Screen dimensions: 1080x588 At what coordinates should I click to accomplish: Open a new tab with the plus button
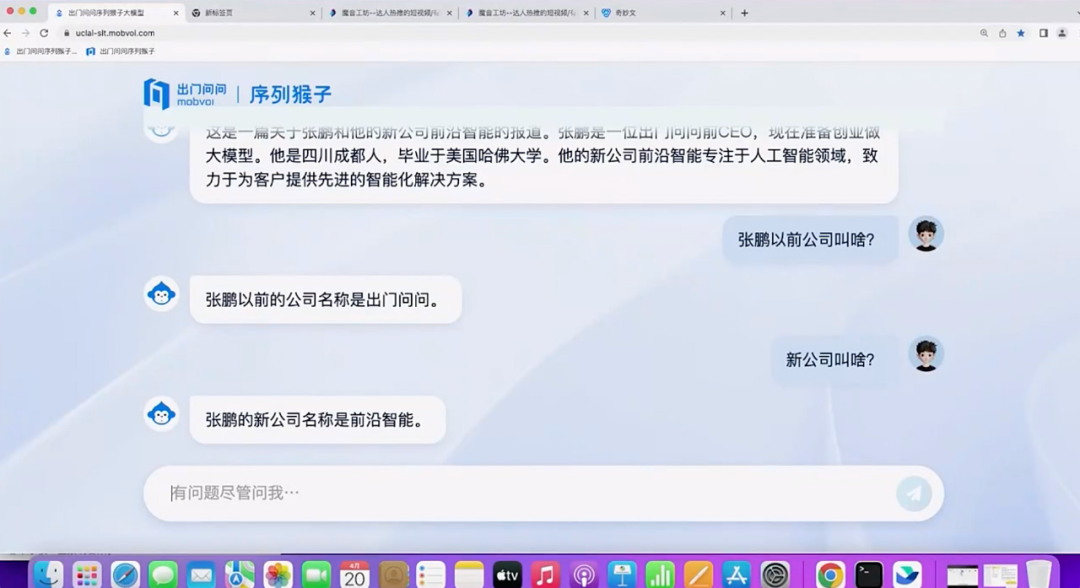point(745,13)
